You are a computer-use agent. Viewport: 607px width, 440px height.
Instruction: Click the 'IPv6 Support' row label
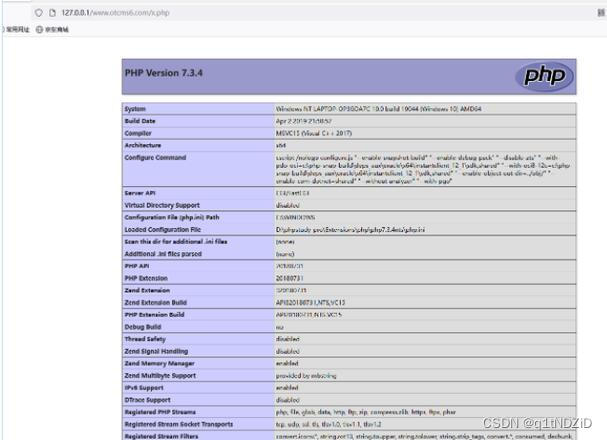(144, 388)
